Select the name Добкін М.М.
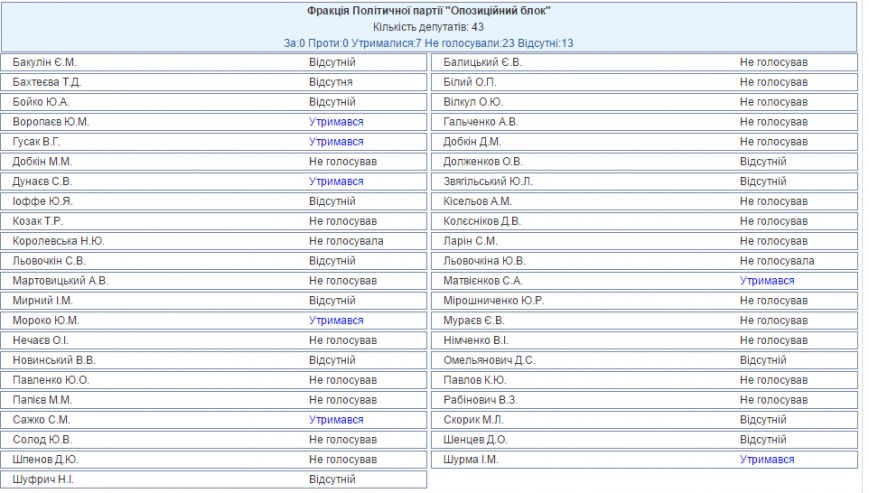This screenshot has width=869, height=493. coord(42,162)
